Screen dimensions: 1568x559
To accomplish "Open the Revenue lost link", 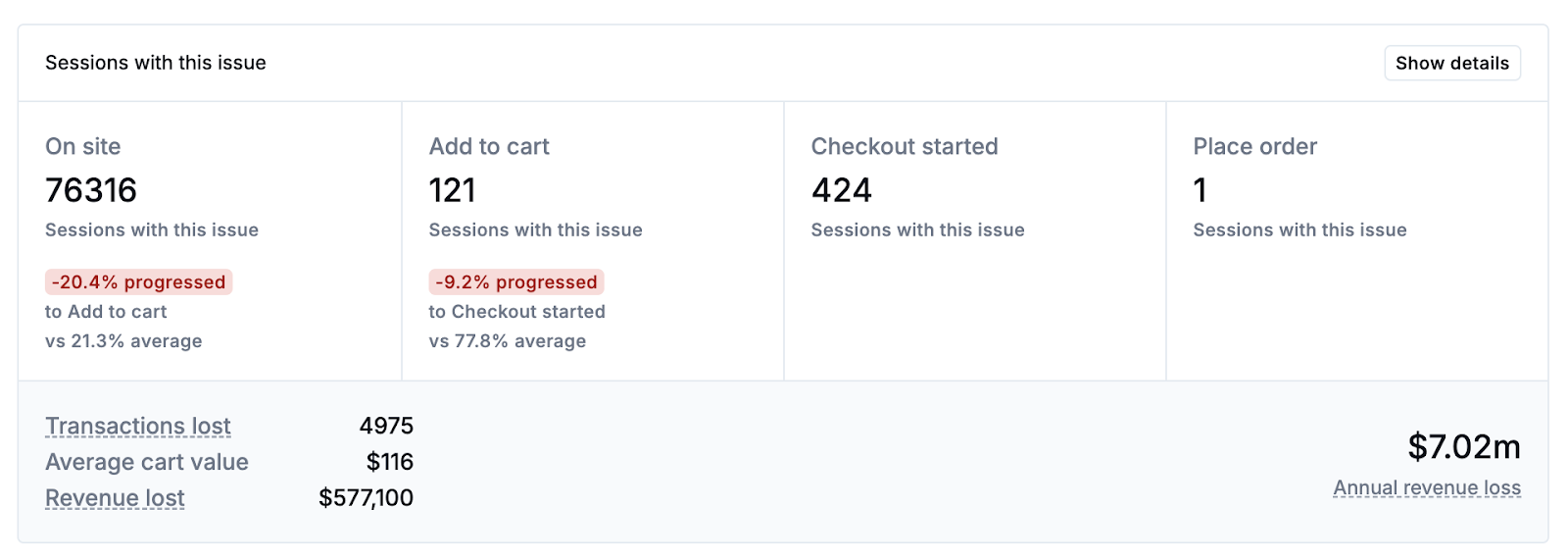I will click(x=115, y=498).
